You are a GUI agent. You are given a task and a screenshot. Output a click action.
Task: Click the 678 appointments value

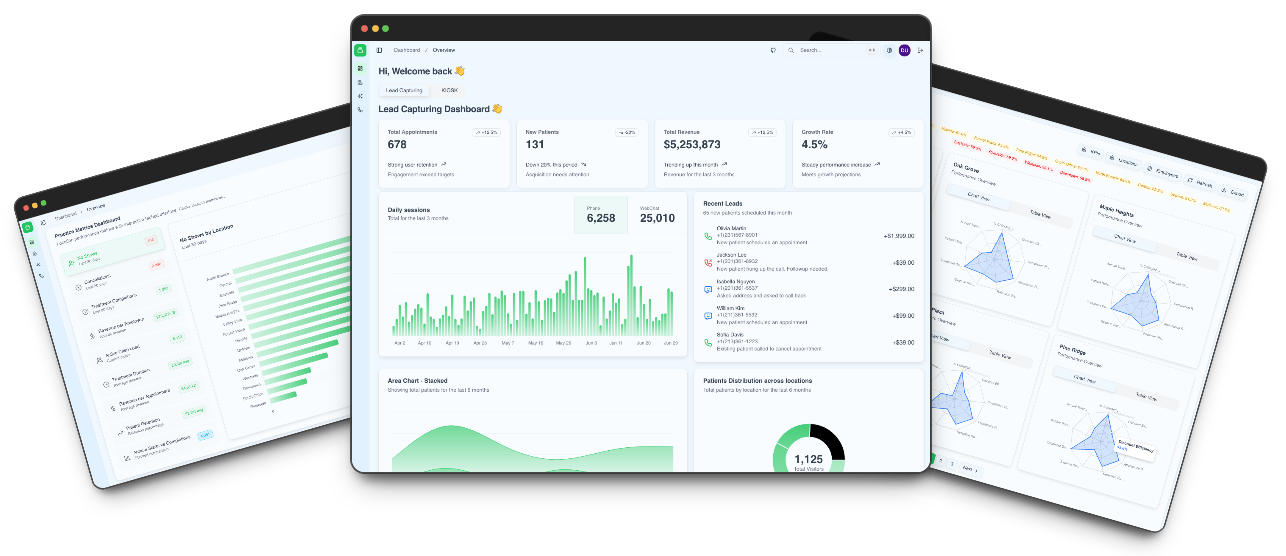tap(397, 144)
